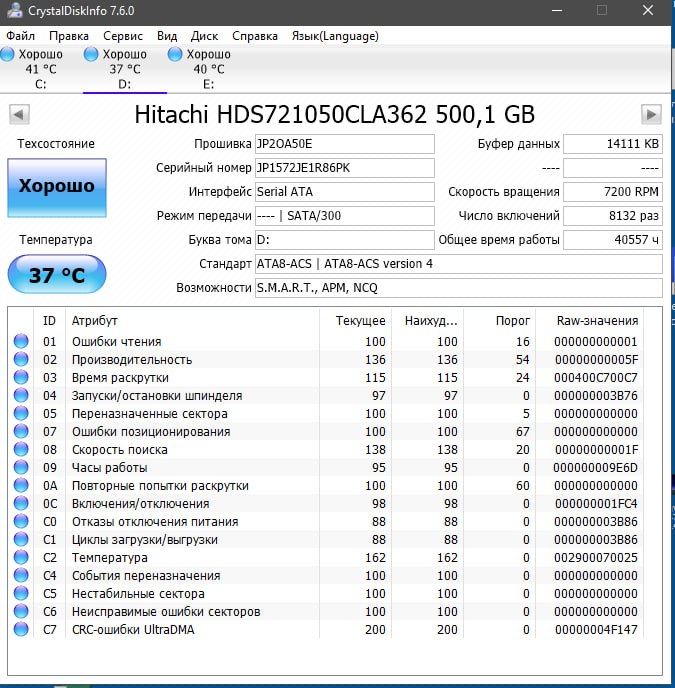Click status orb for Ошибки позиционирования row

click(x=21, y=431)
